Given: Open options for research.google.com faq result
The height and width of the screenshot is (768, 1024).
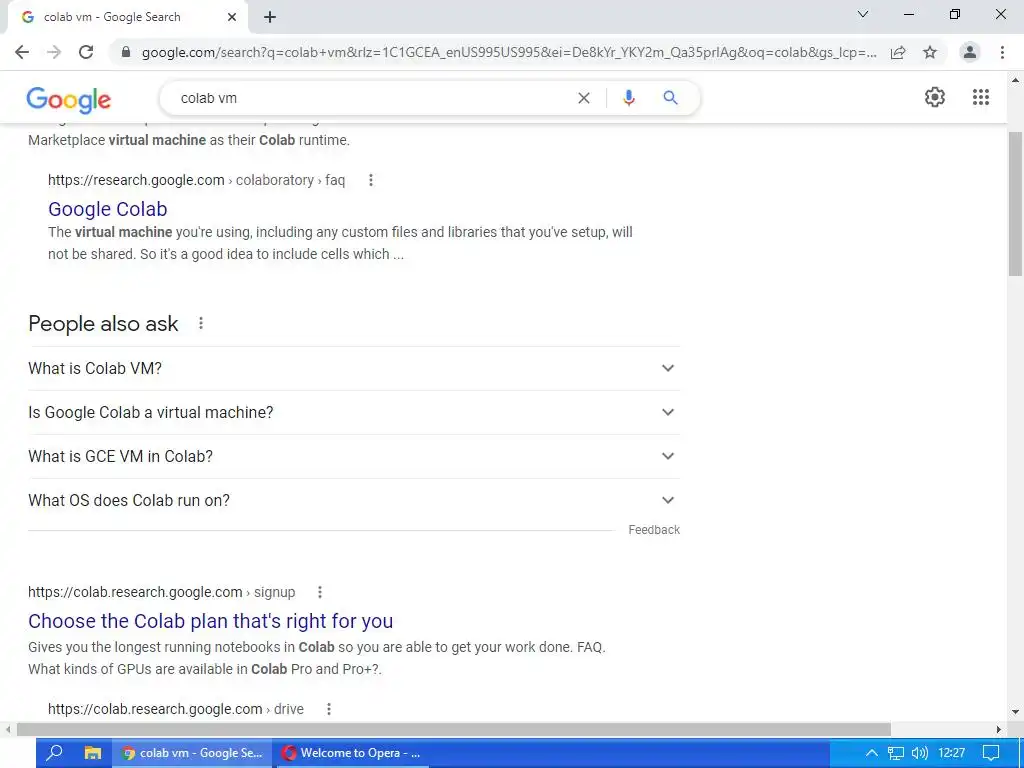Looking at the screenshot, I should [370, 180].
